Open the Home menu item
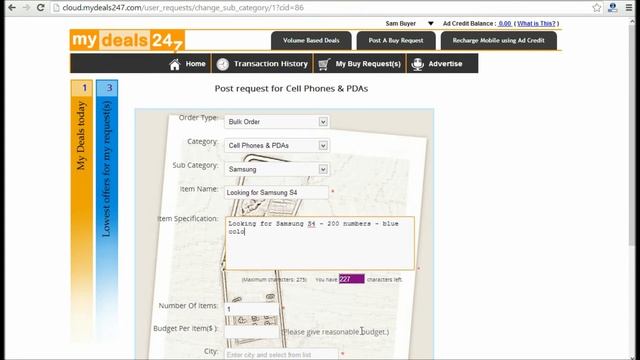The image size is (640, 360). click(x=188, y=64)
